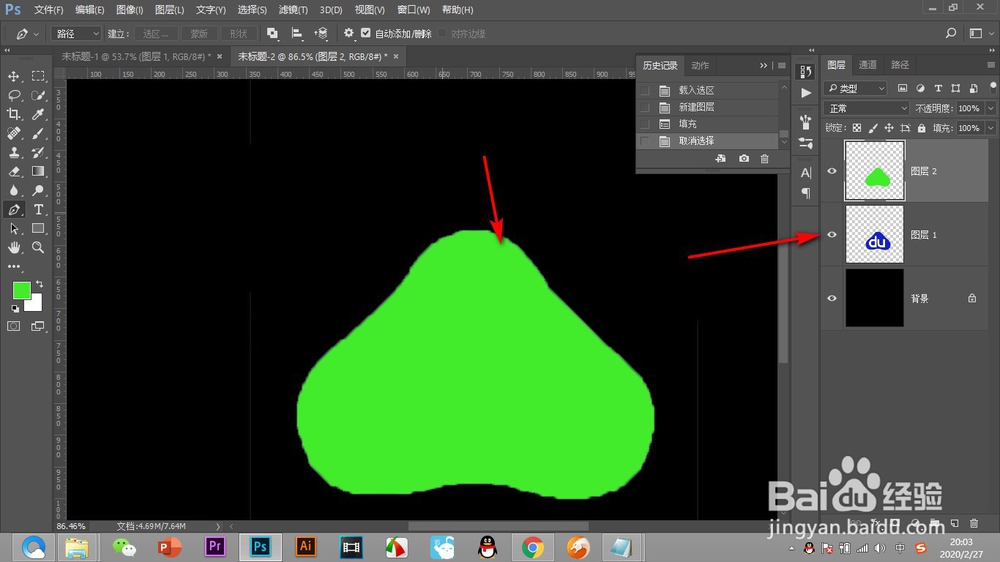Open the History panel menu

[x=781, y=65]
